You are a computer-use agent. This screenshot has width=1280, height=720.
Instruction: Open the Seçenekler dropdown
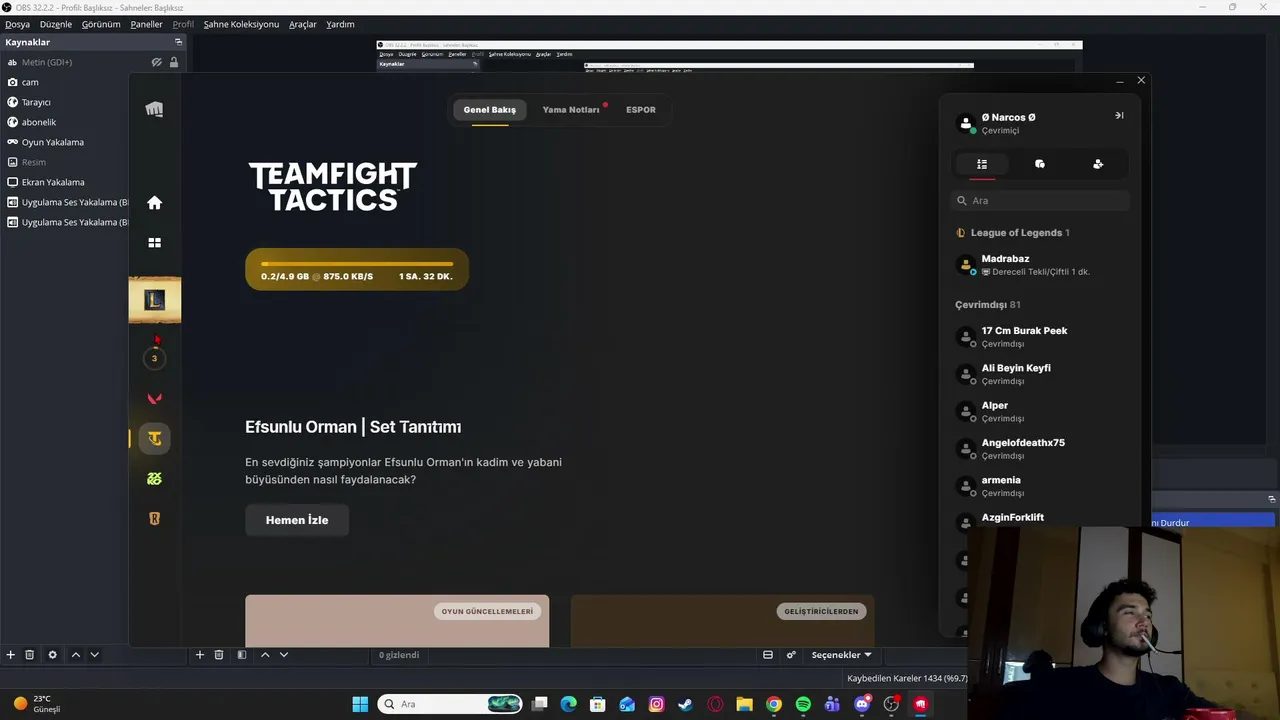(841, 655)
